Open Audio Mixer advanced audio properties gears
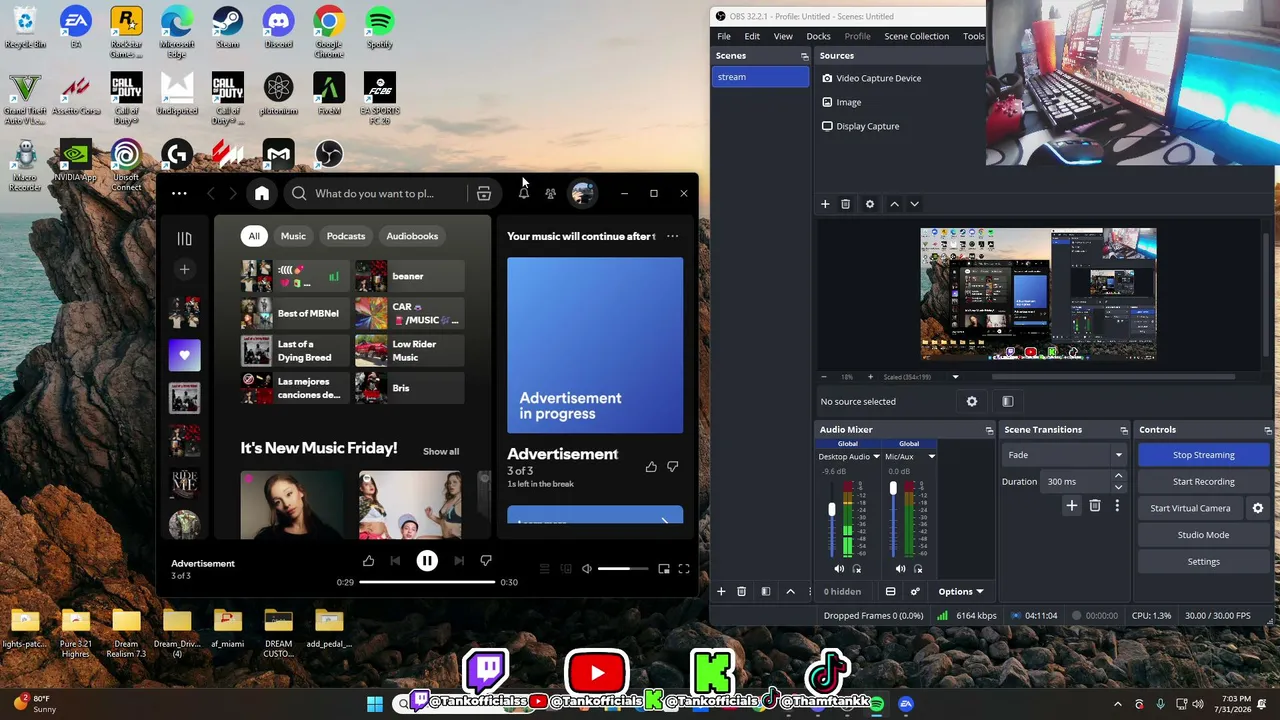 [915, 591]
